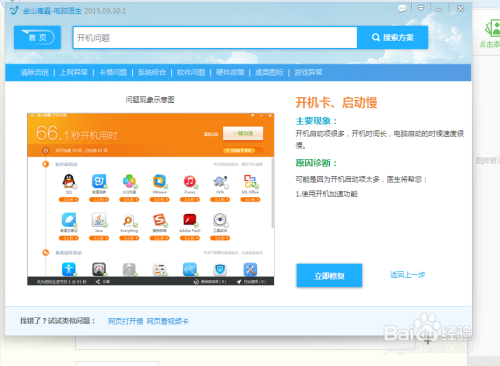
Task: Open the 网页看视频卡 similar problem link
Action: [168, 321]
